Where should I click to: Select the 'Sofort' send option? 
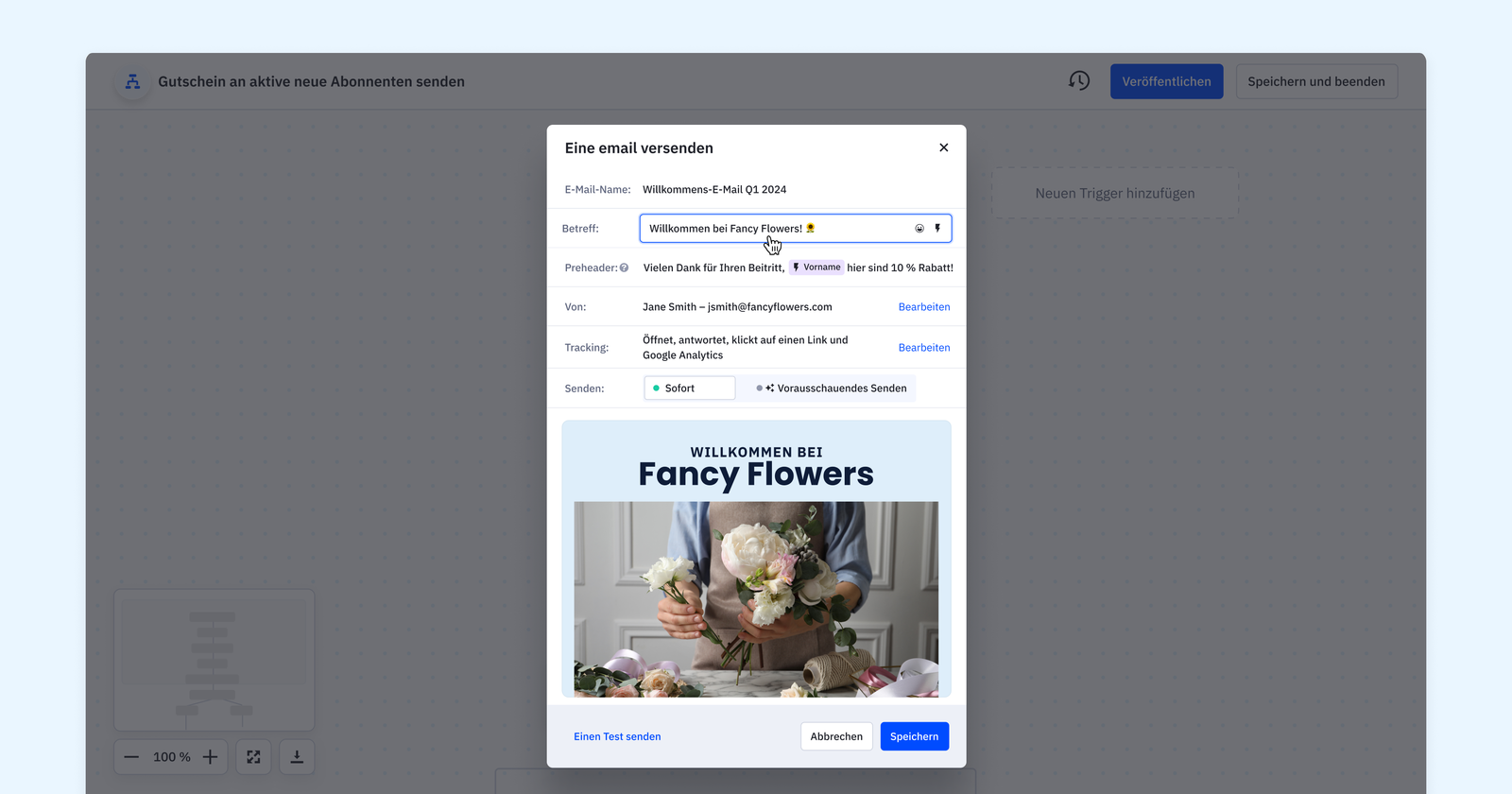click(689, 388)
